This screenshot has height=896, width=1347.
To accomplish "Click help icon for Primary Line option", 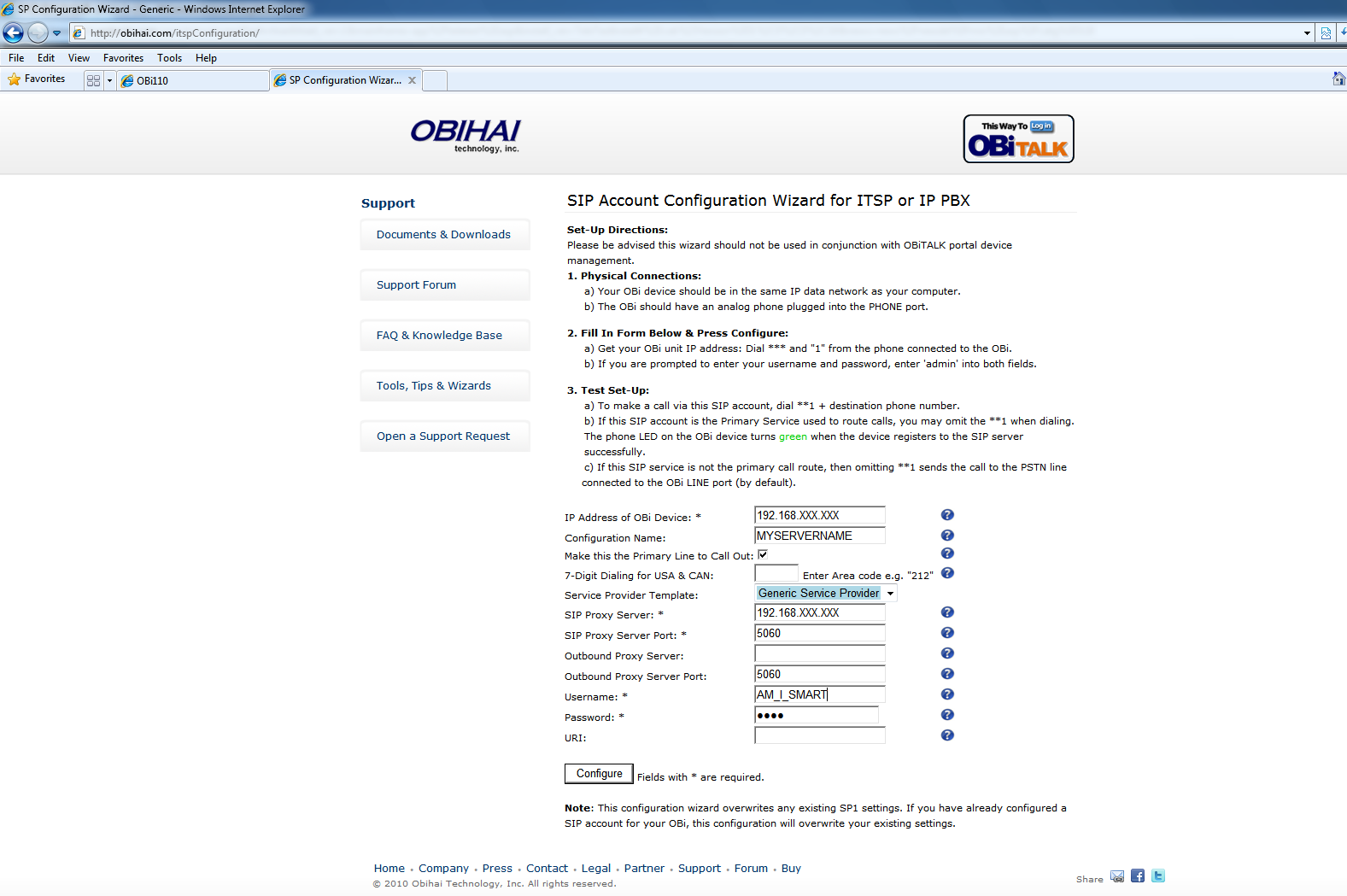I will pos(947,553).
